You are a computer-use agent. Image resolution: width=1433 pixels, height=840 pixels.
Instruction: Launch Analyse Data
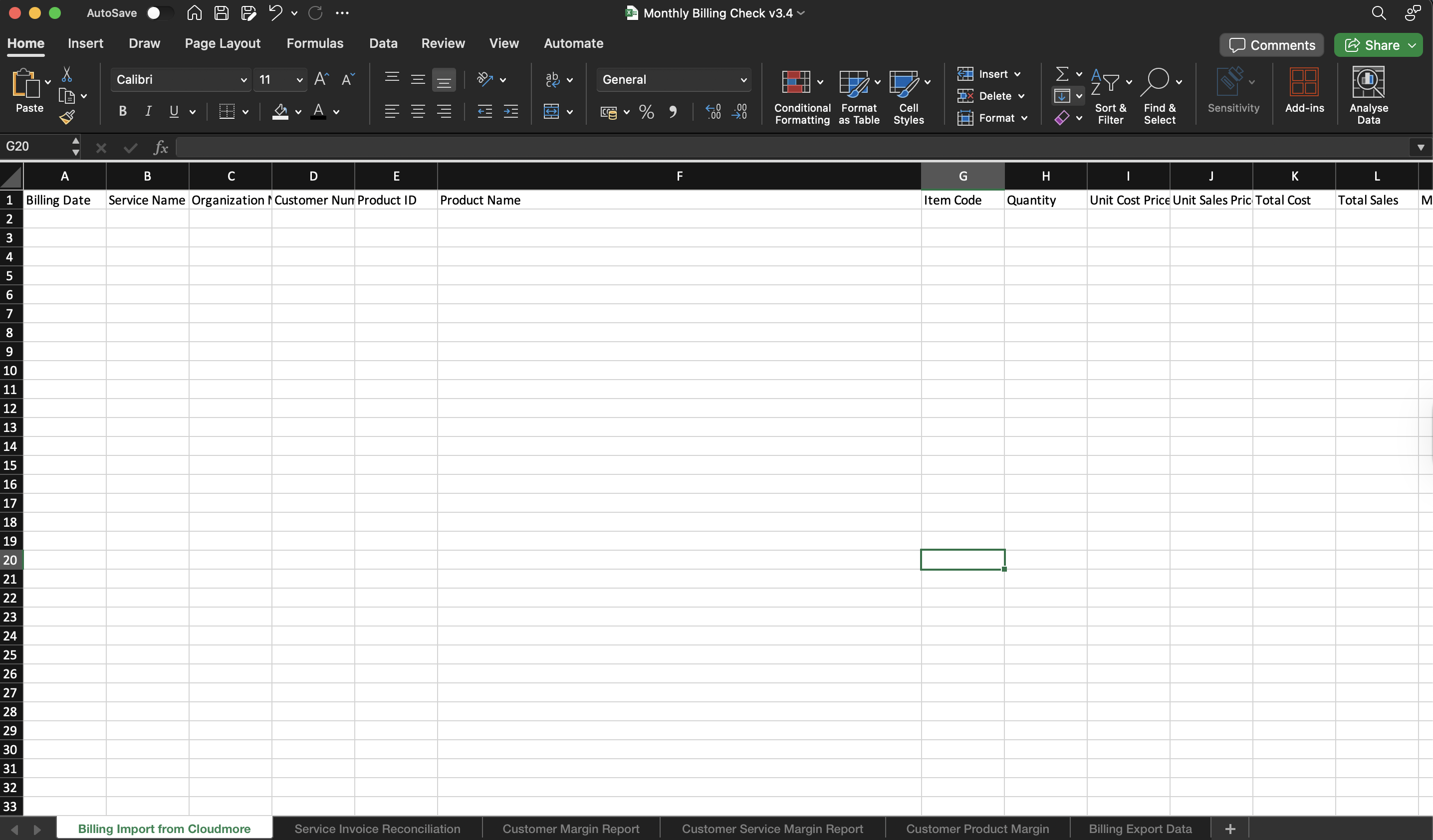(1369, 94)
